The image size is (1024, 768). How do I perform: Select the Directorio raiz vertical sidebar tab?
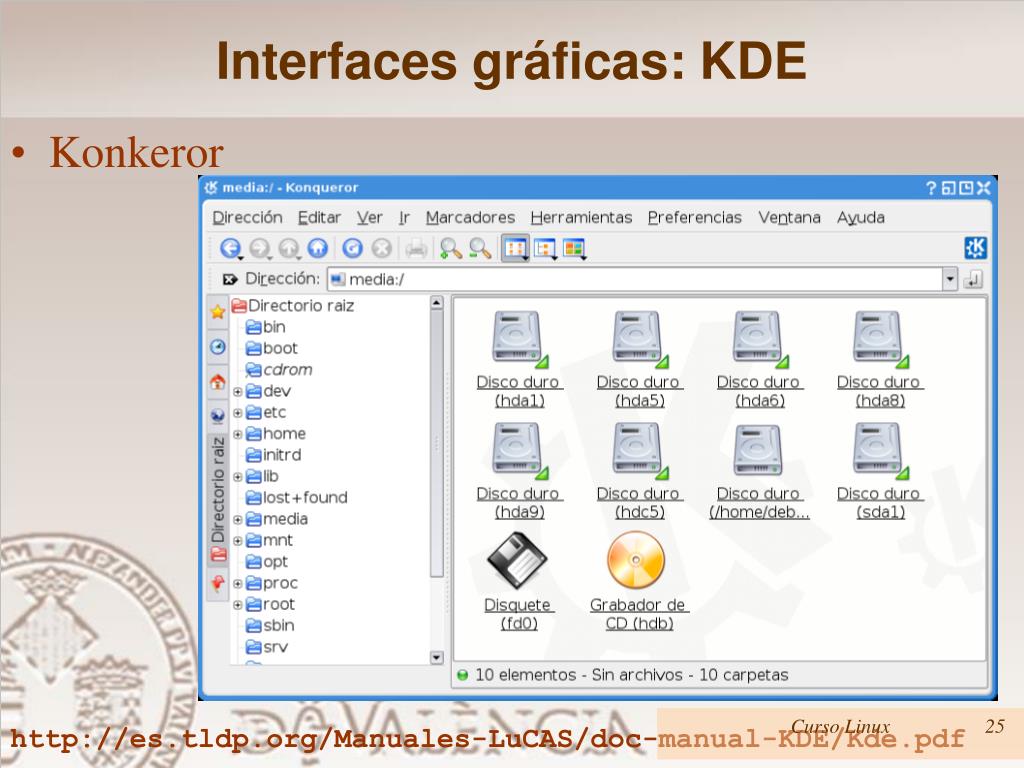pyautogui.click(x=217, y=500)
